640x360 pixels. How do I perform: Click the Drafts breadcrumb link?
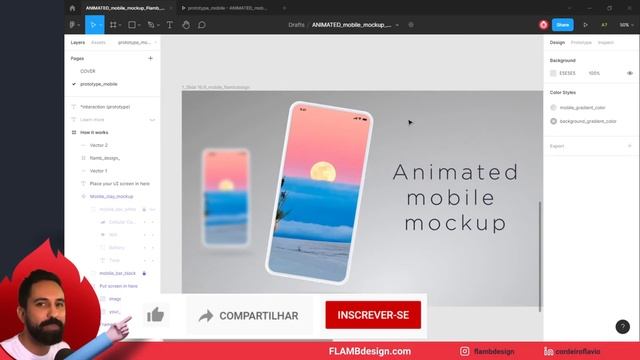296,25
